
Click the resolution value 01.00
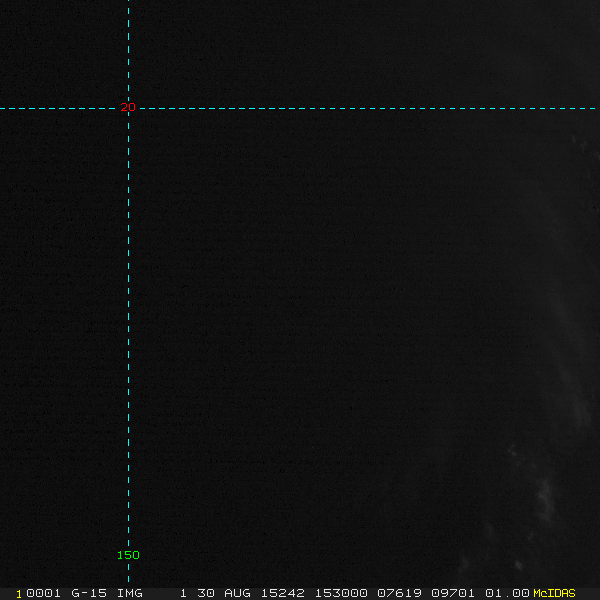pos(507,593)
